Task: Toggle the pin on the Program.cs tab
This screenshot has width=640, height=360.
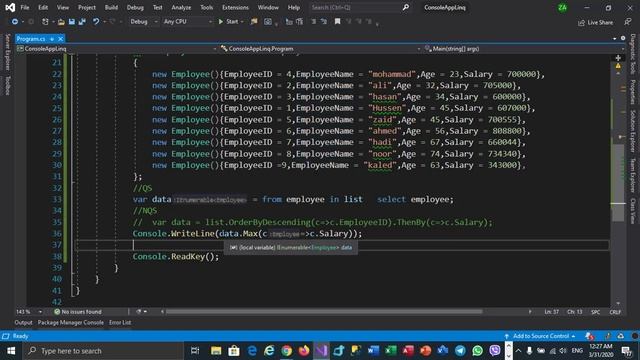Action: tap(52, 39)
